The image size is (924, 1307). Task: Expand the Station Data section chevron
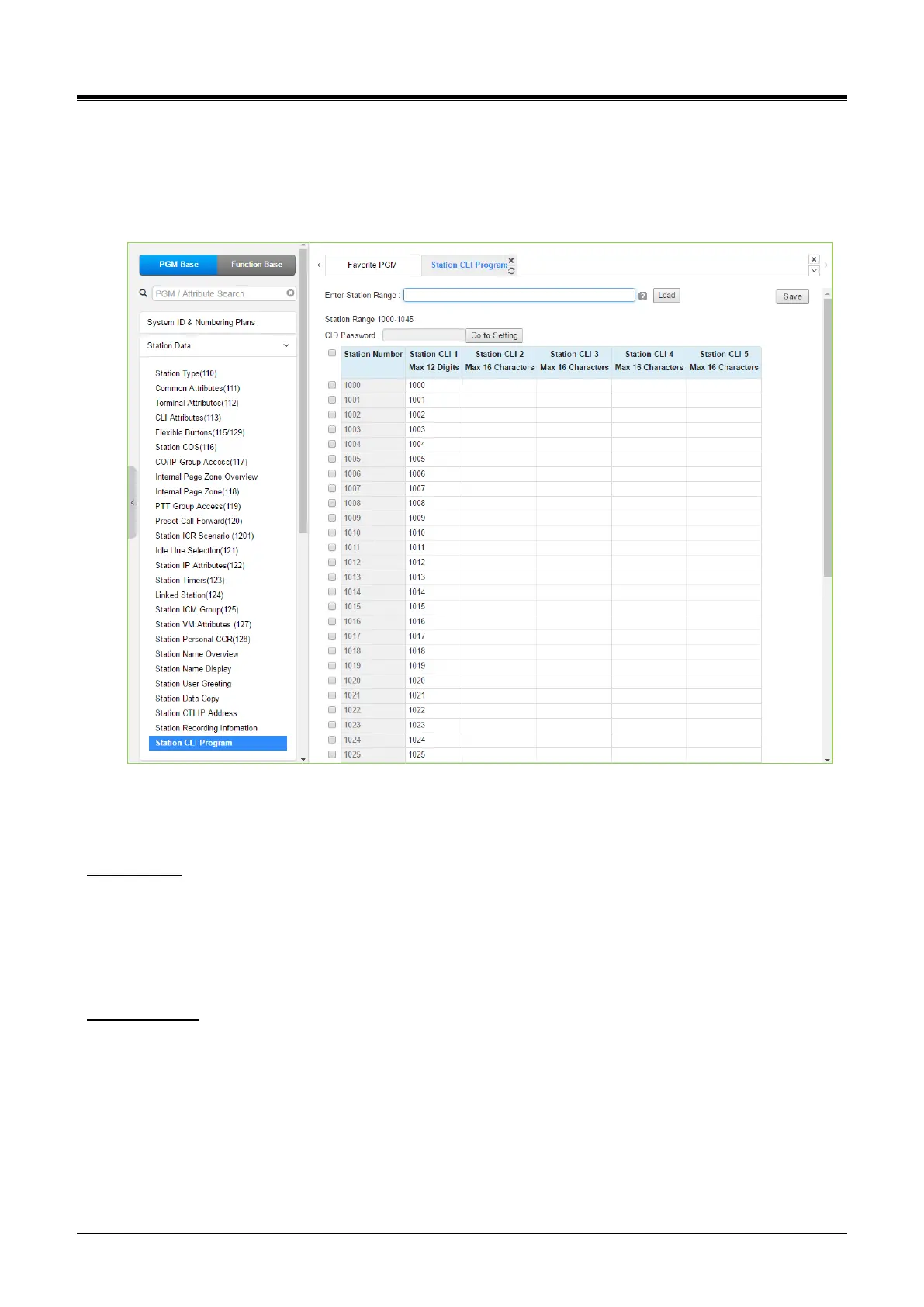[286, 346]
